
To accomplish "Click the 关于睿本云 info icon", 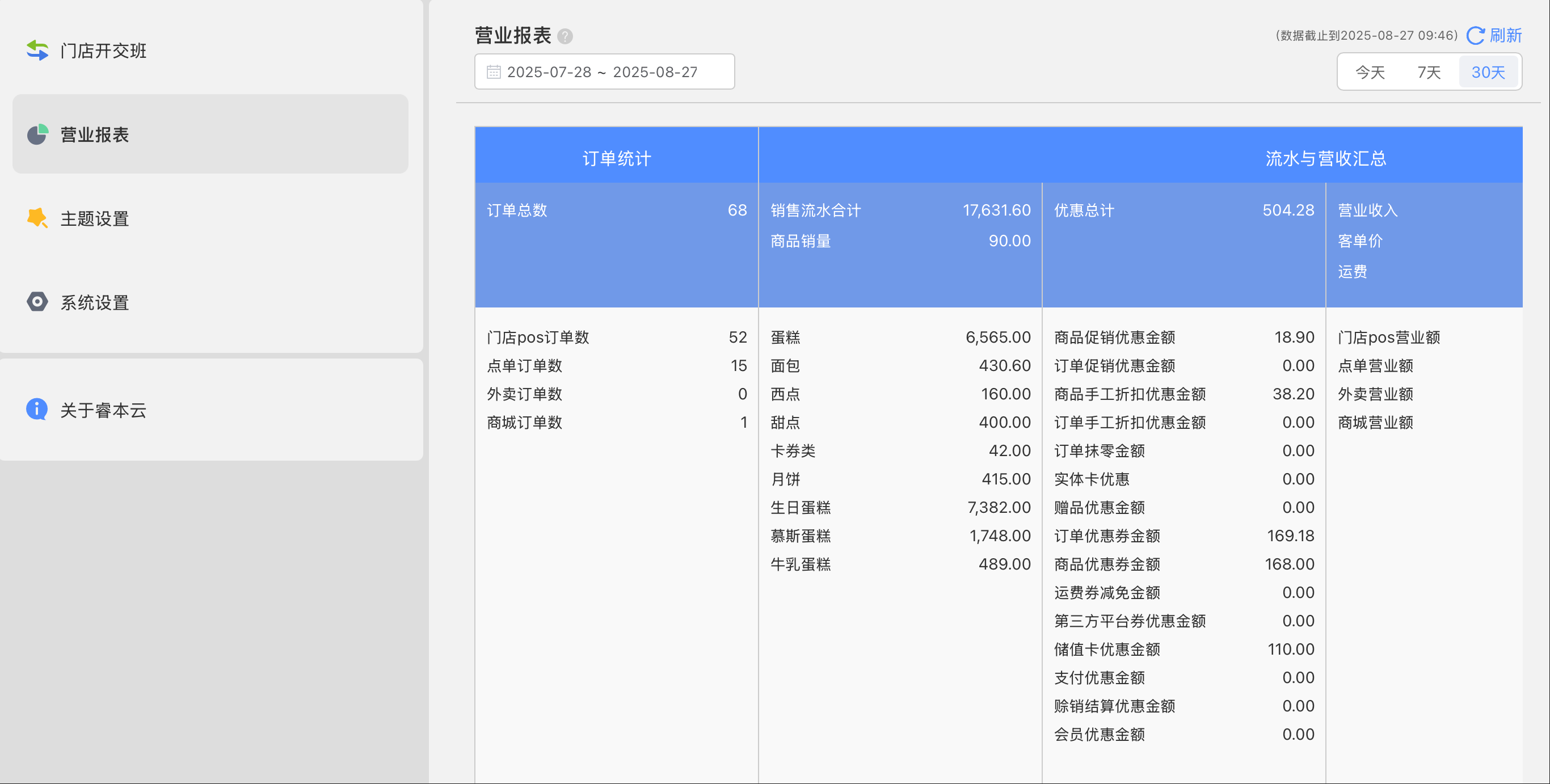I will coord(37,409).
